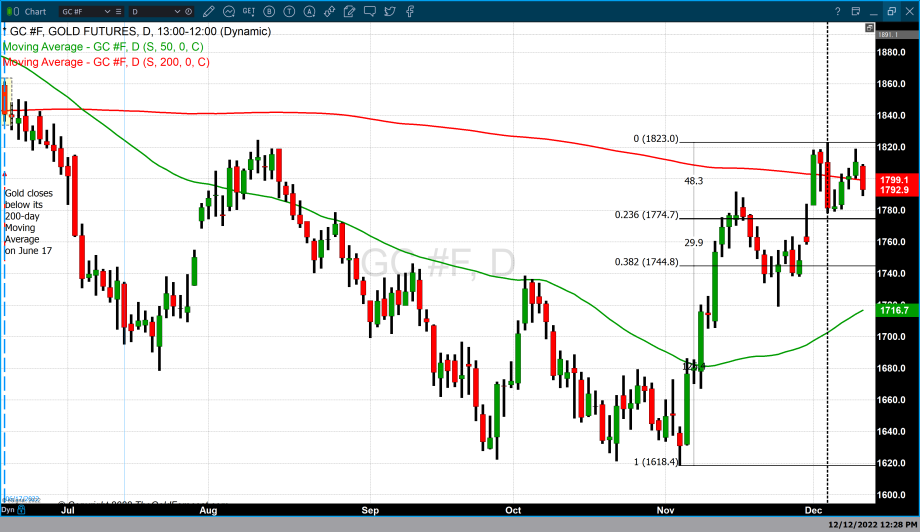Open the indicators chart icon
920x532 pixels.
click(x=229, y=11)
